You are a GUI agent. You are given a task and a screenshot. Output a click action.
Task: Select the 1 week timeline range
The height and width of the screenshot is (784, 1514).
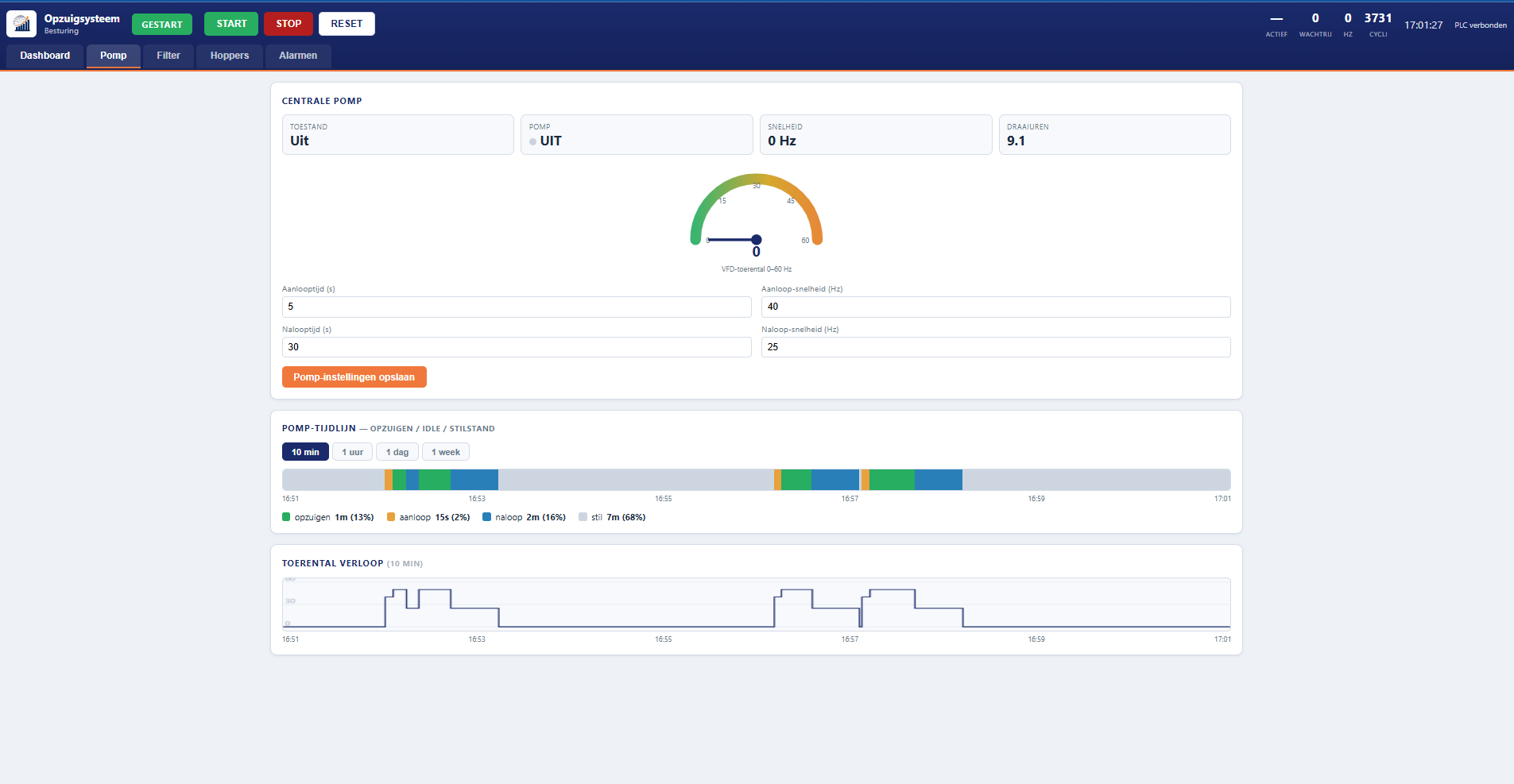446,452
